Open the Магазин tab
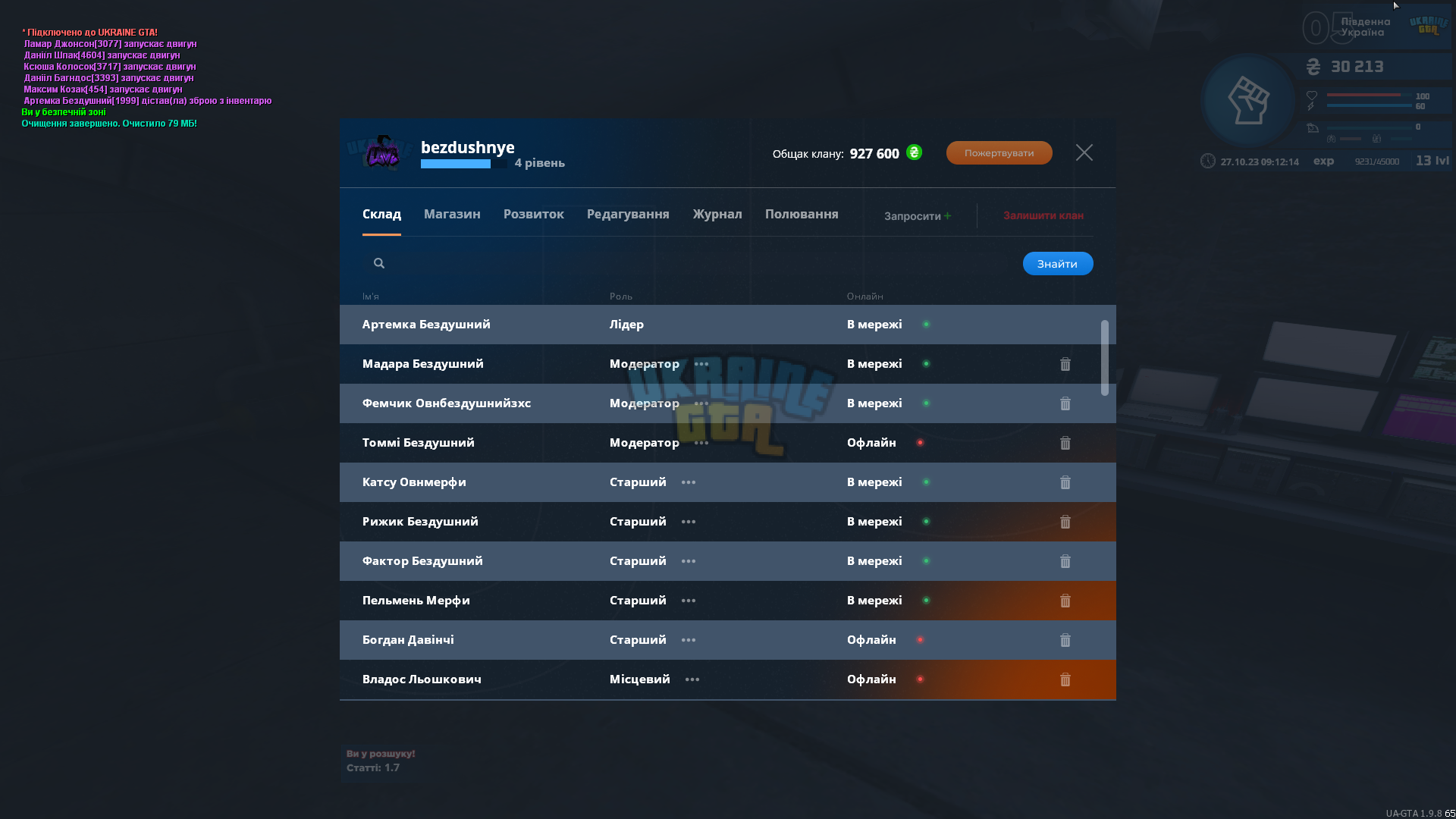 click(452, 214)
